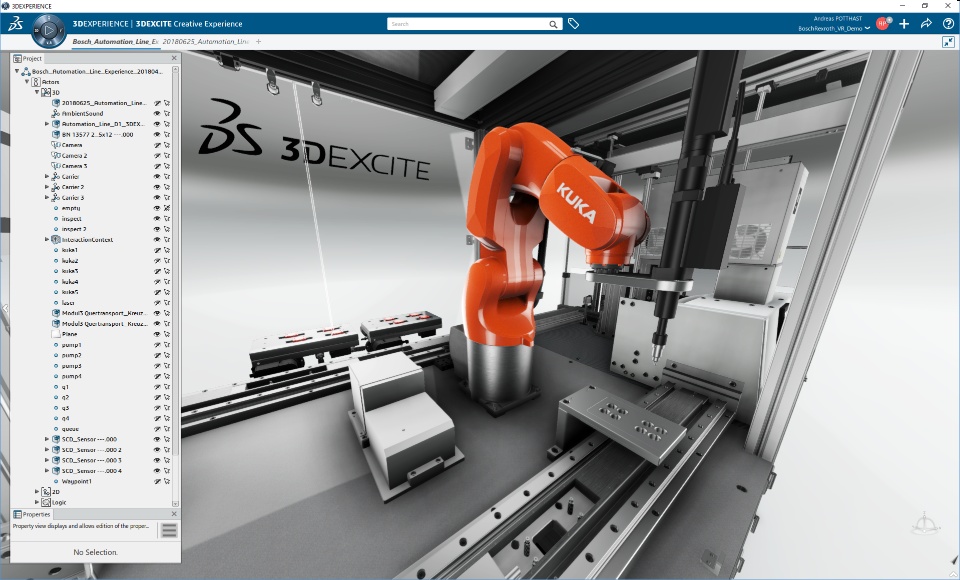Click the Share arrow icon
This screenshot has width=960, height=580.
926,23
